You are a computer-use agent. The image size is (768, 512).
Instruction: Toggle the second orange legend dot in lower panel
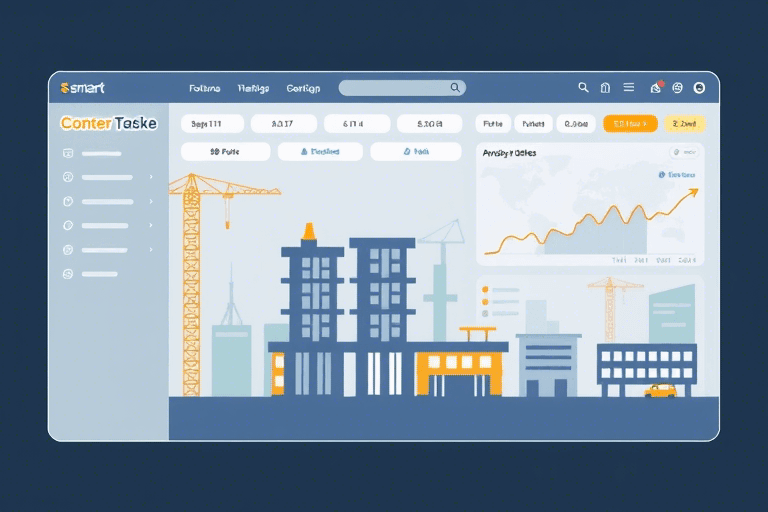pos(485,300)
